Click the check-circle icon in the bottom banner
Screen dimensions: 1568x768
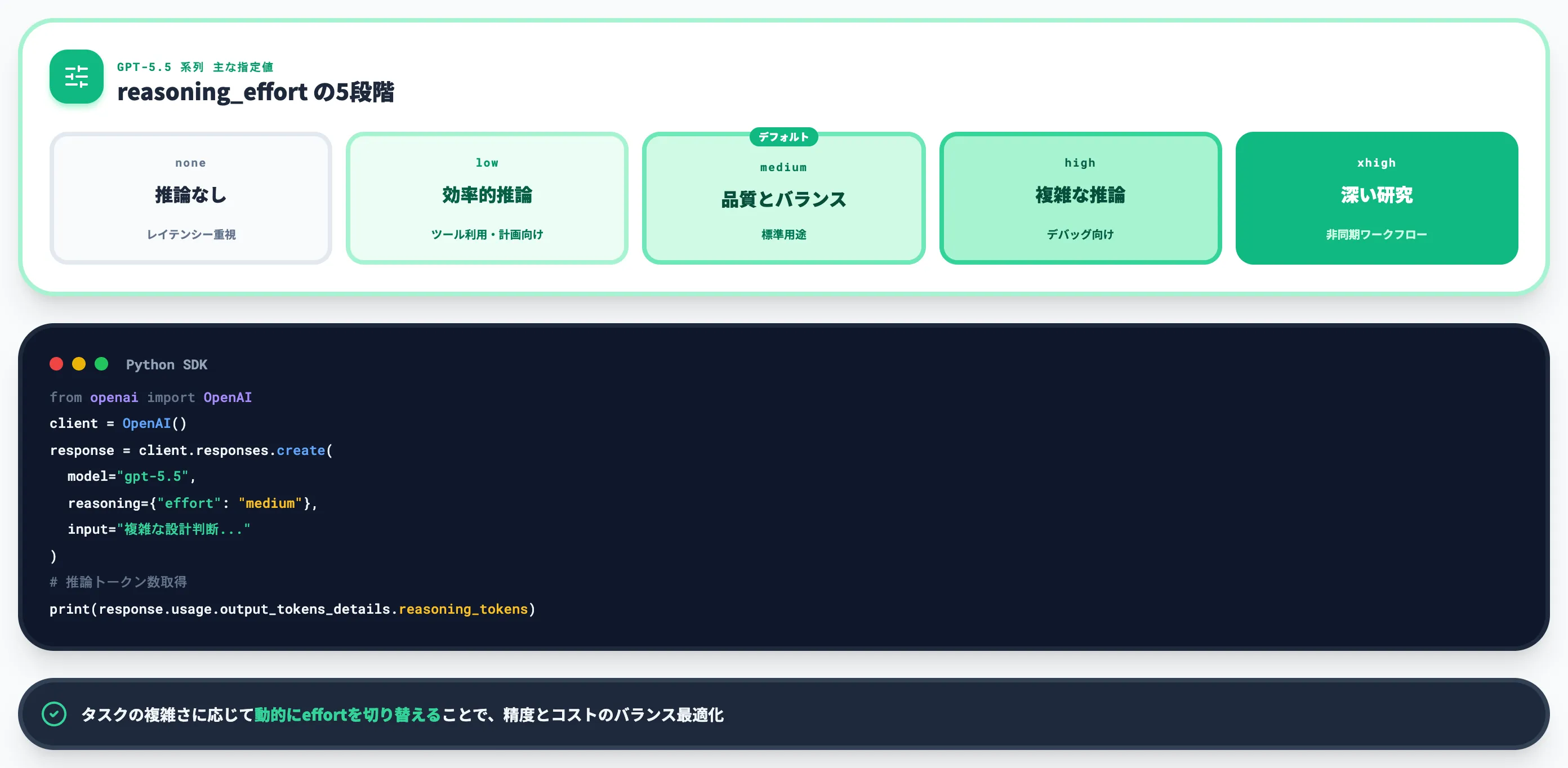54,714
